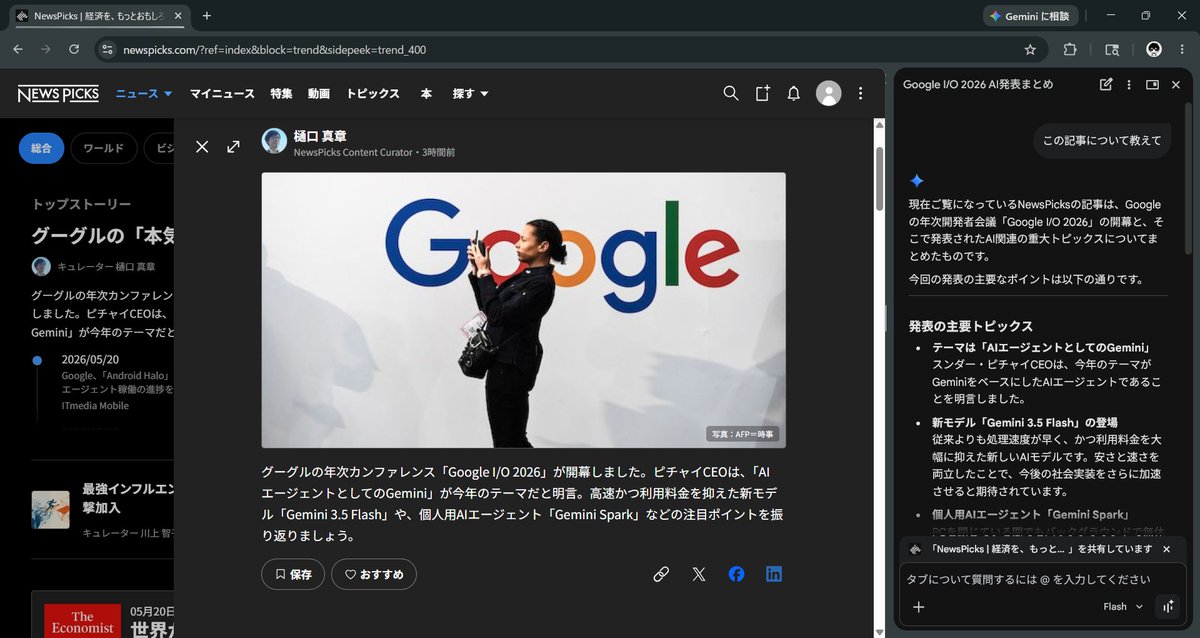Start a new chat in the Gemini panel
Image resolution: width=1200 pixels, height=638 pixels.
(1106, 85)
